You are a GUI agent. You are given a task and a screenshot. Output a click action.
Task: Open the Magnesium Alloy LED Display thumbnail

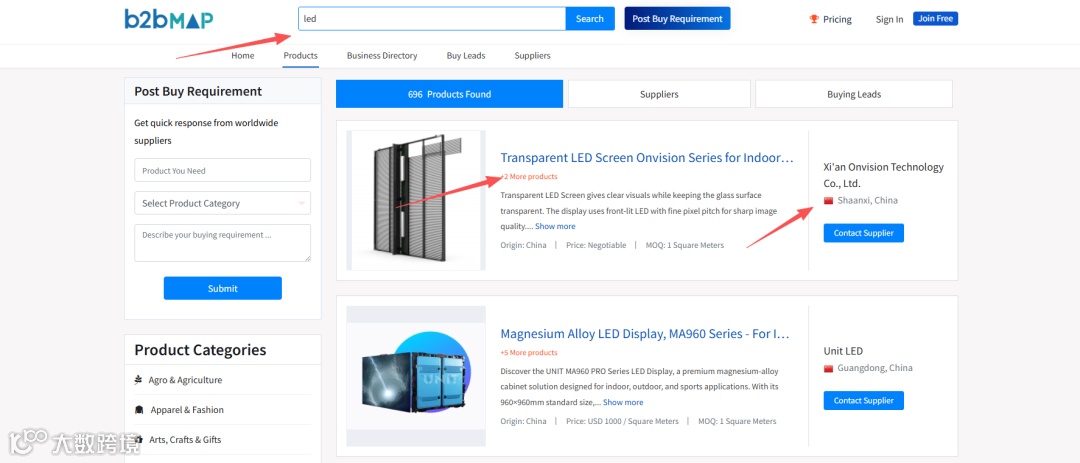(x=416, y=376)
